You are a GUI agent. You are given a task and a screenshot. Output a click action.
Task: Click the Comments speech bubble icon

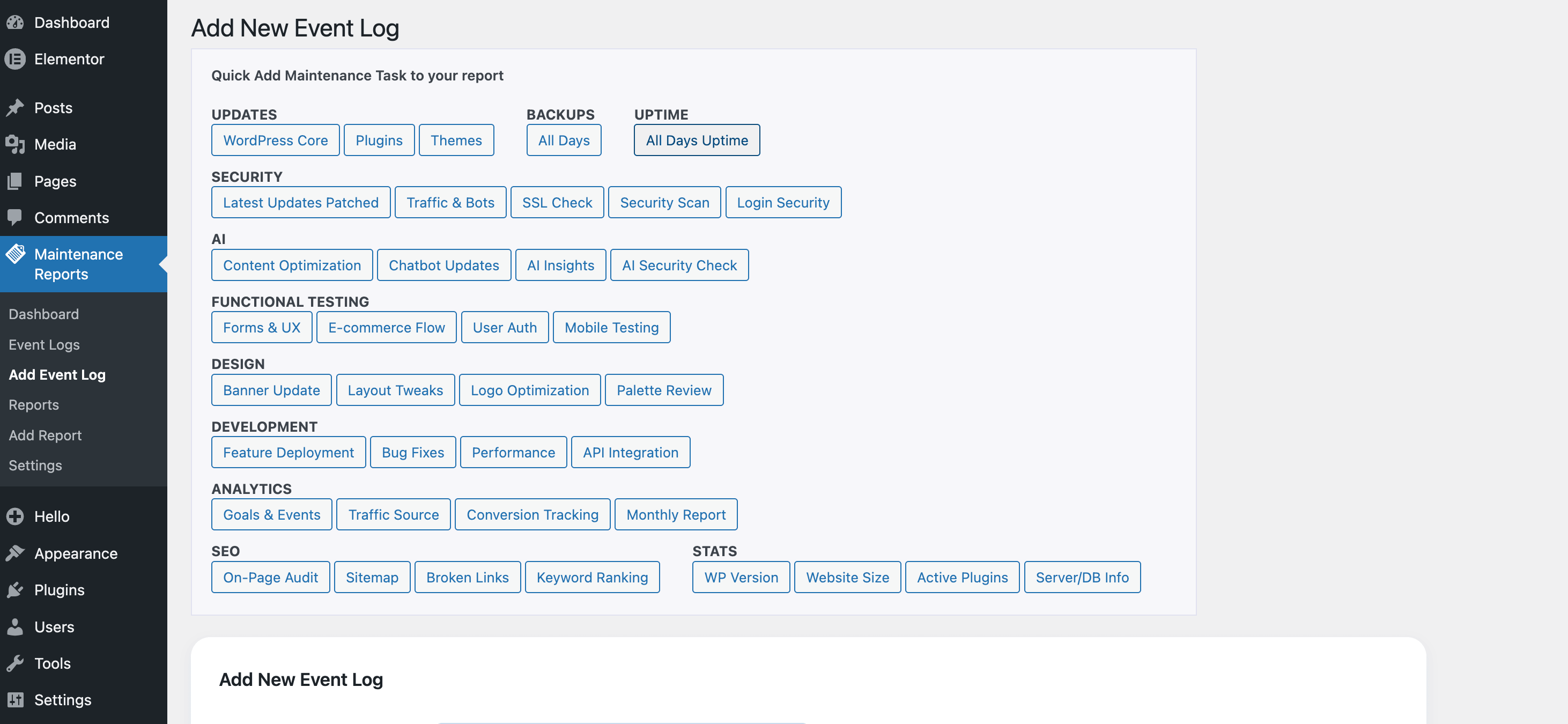point(15,217)
